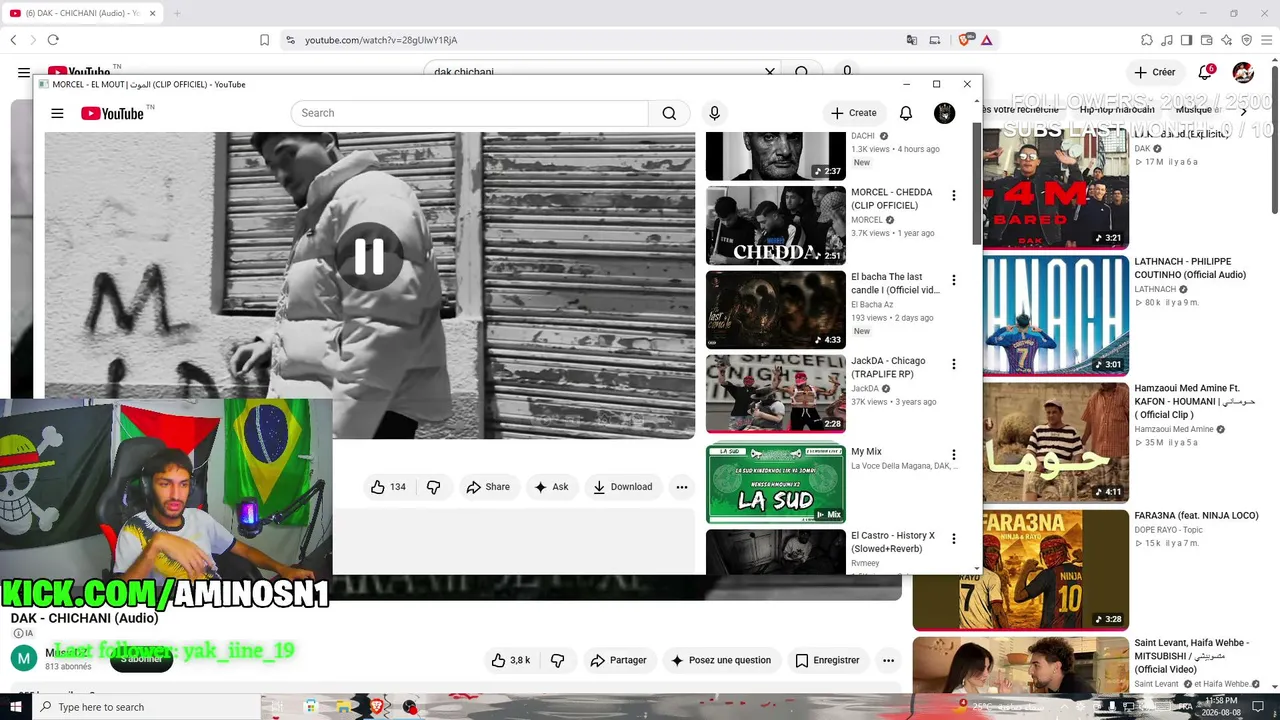Click the MORCEL - CHEDDA (CLIP OFFICIEL) title
This screenshot has height=720, width=1280.
point(892,198)
